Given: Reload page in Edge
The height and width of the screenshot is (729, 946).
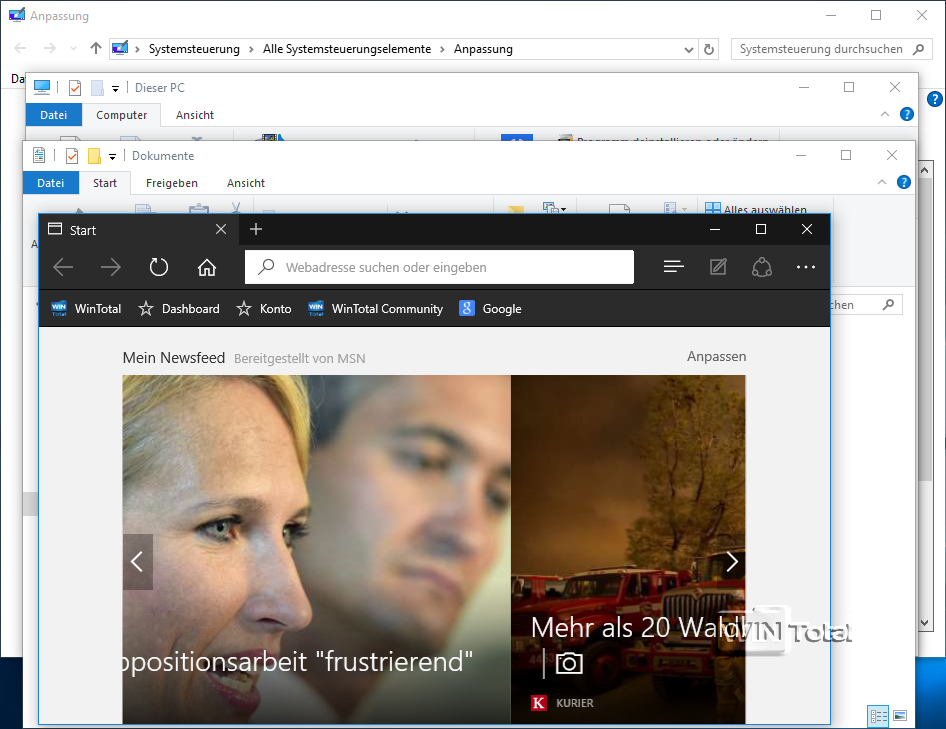Looking at the screenshot, I should (x=159, y=267).
